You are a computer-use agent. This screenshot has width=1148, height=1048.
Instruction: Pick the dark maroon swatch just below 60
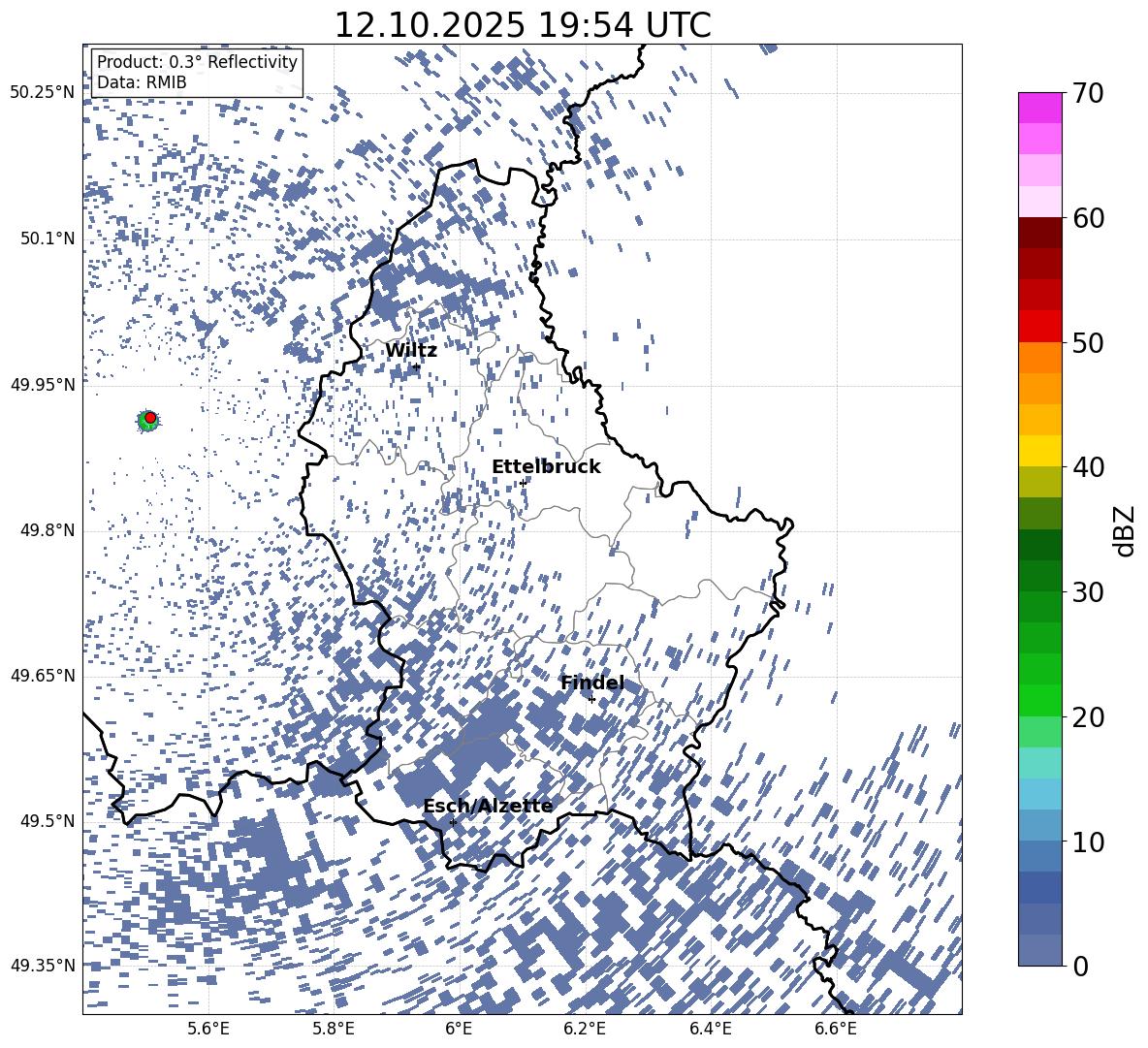pos(1039,233)
